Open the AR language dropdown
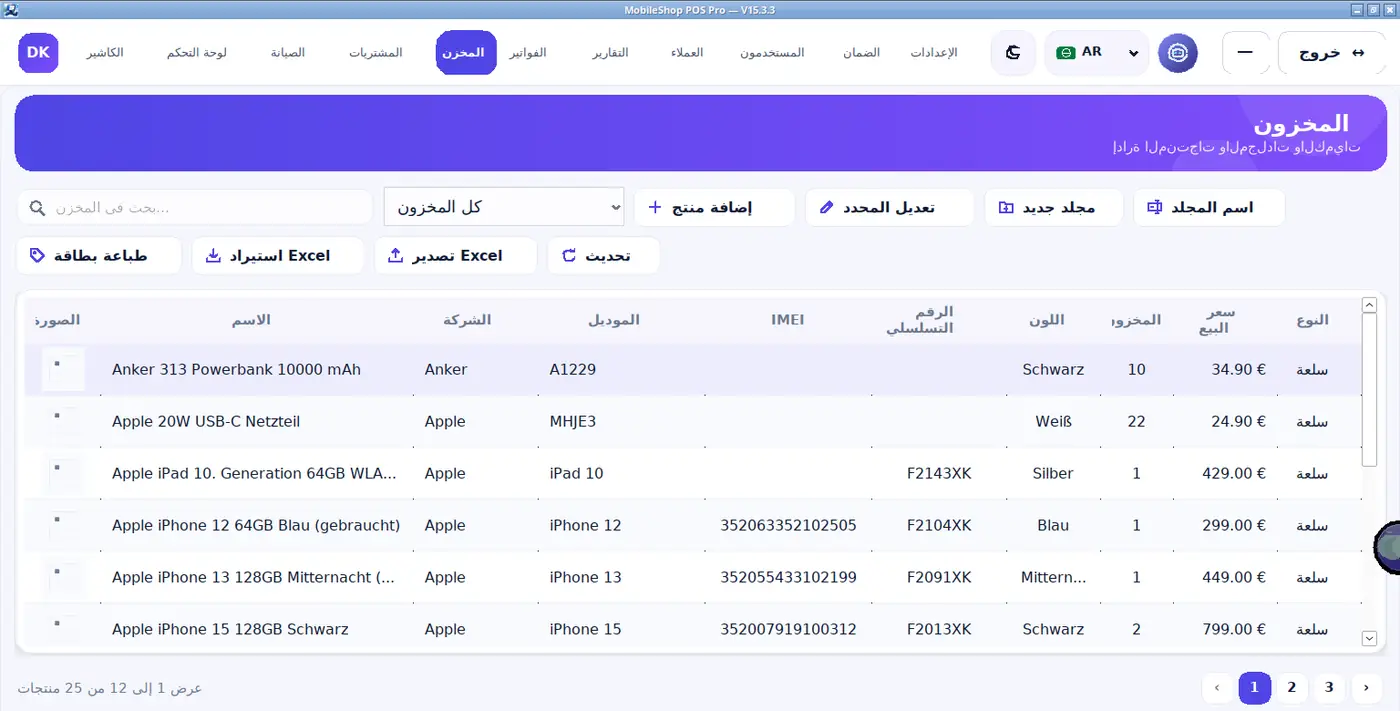The width and height of the screenshot is (1400, 711). [1098, 53]
